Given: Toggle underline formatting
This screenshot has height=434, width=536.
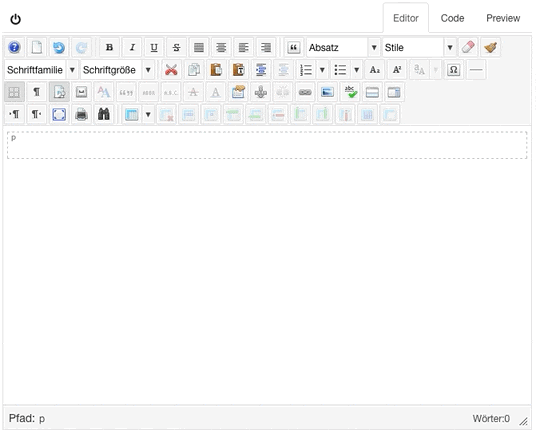Looking at the screenshot, I should point(154,47).
